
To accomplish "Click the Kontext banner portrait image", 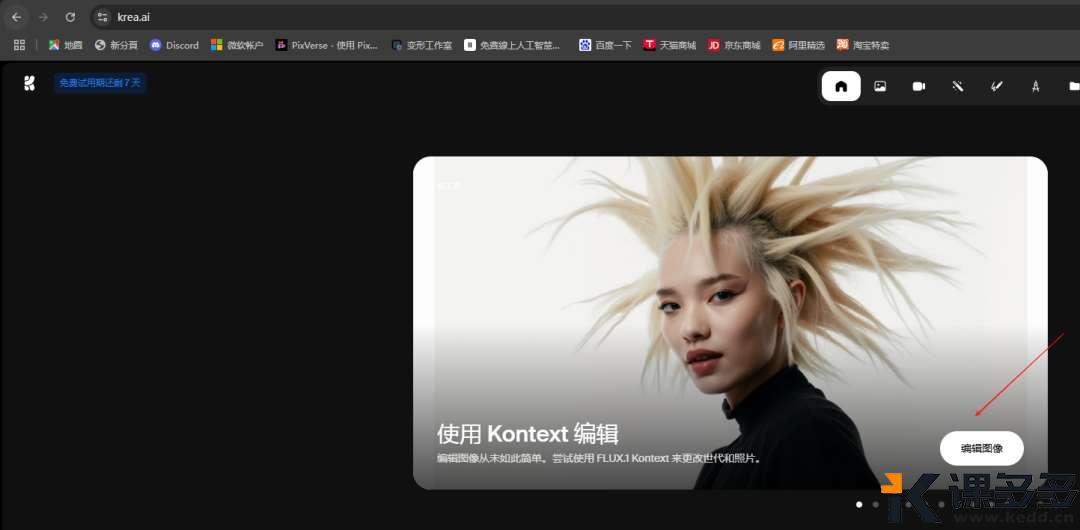I will pyautogui.click(x=730, y=323).
